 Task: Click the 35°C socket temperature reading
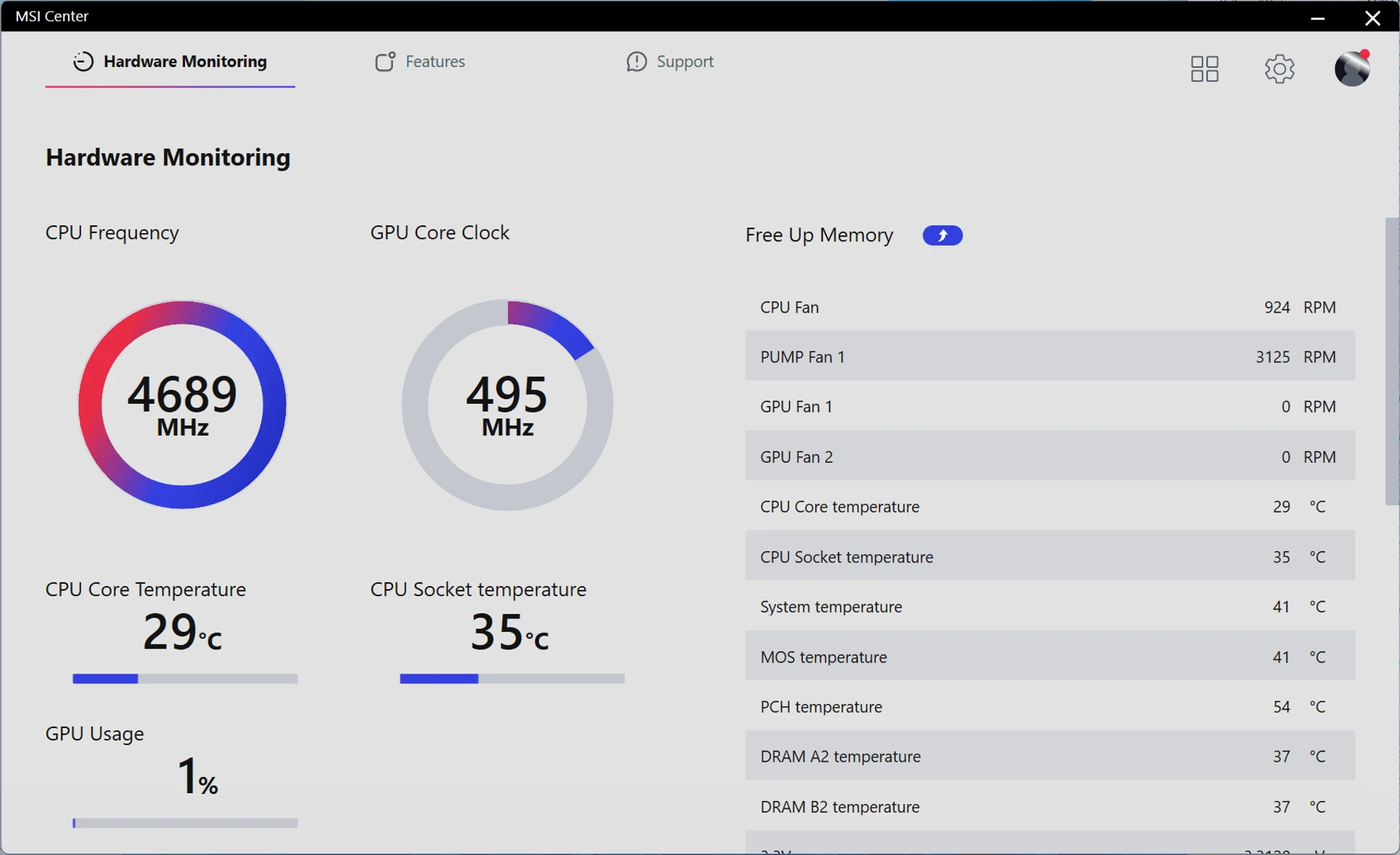[509, 631]
